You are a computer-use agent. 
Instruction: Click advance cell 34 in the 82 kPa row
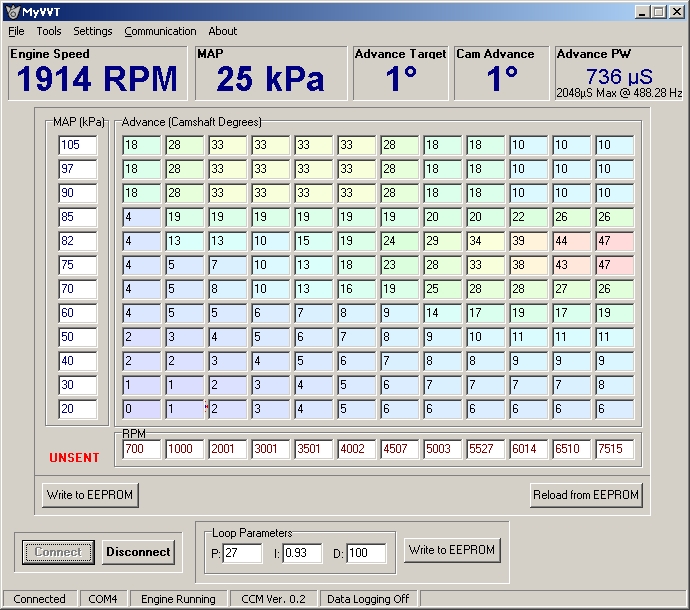point(486,241)
